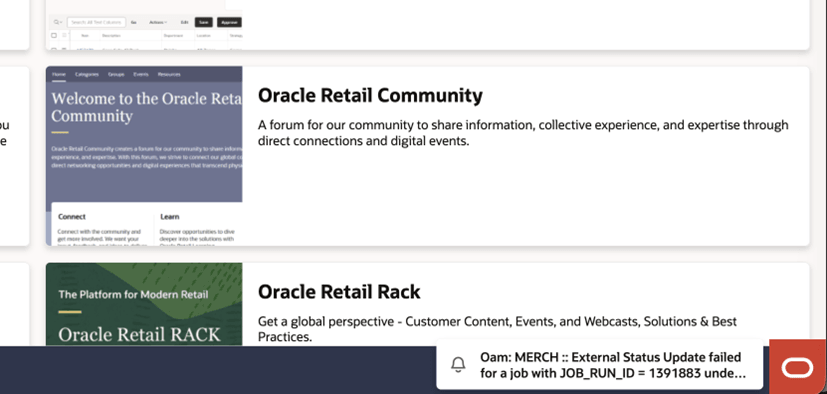Select the 'A forum for our community' description text
The image size is (827, 394).
click(523, 133)
